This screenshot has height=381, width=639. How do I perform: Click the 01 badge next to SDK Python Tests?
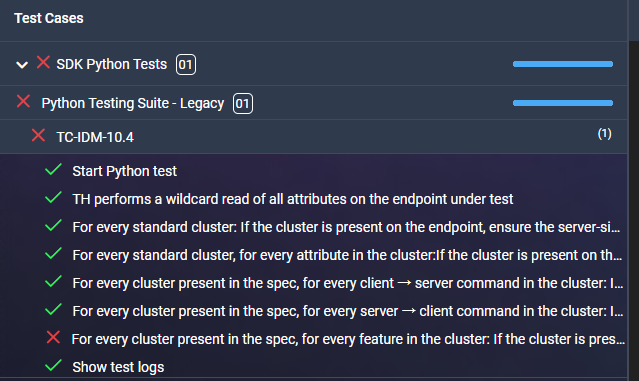pos(186,64)
